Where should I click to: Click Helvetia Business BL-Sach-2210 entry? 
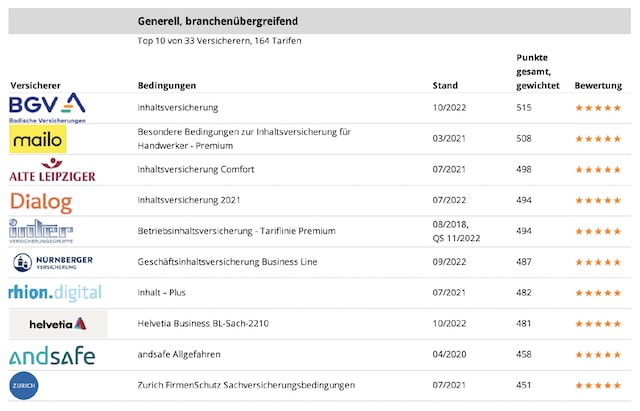point(203,324)
